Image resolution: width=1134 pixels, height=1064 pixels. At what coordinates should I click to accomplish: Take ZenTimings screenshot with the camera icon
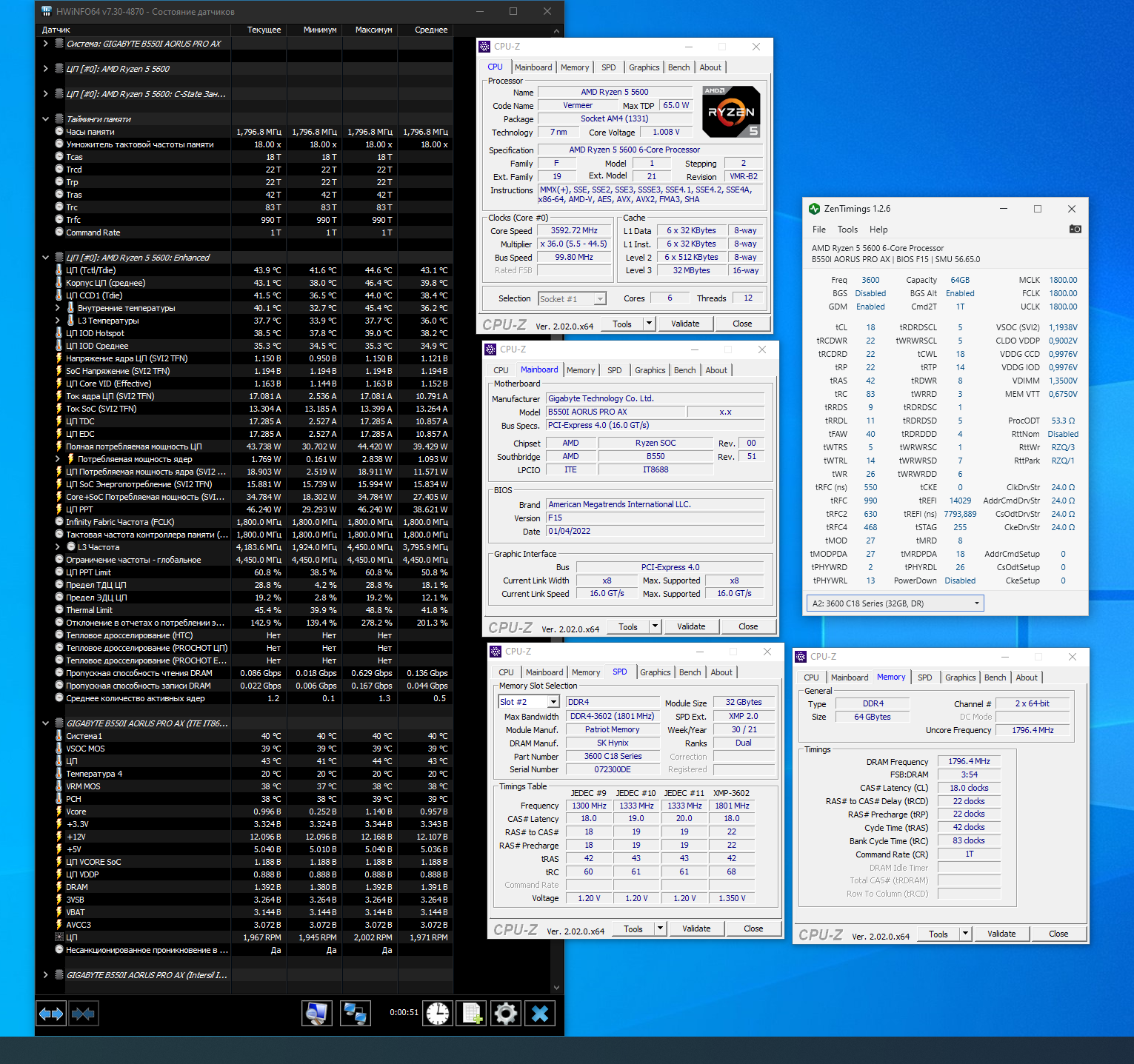click(x=1075, y=230)
